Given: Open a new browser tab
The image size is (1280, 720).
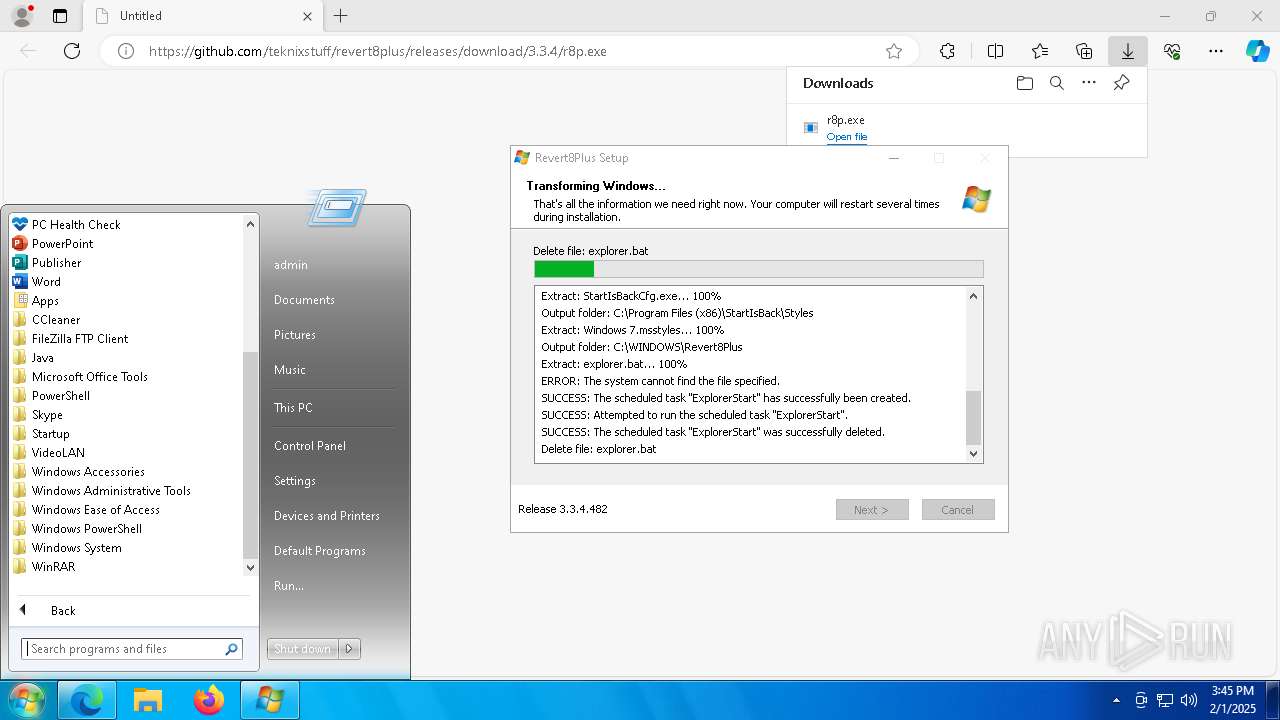Looking at the screenshot, I should point(340,16).
